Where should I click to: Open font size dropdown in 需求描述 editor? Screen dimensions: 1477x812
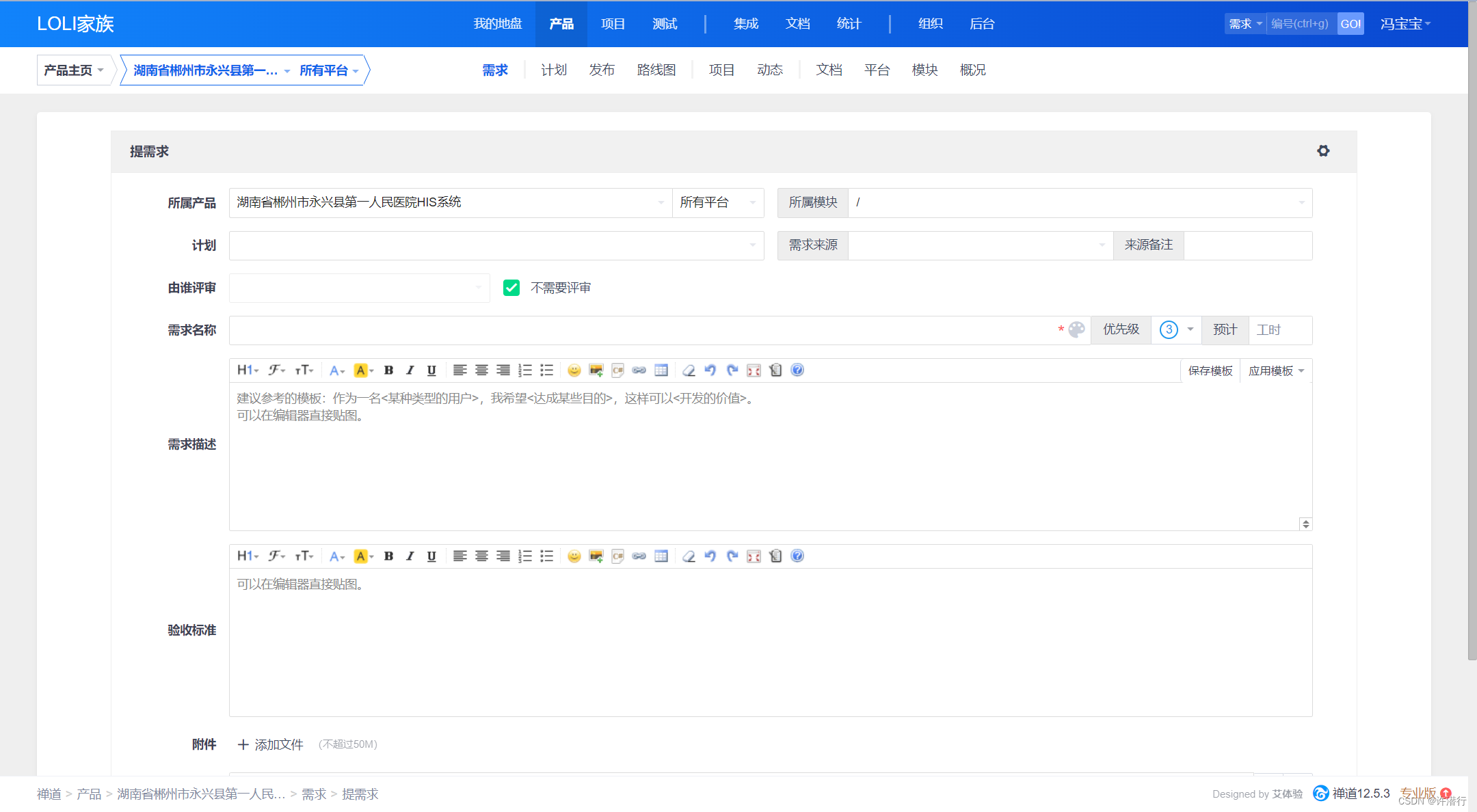(x=304, y=370)
